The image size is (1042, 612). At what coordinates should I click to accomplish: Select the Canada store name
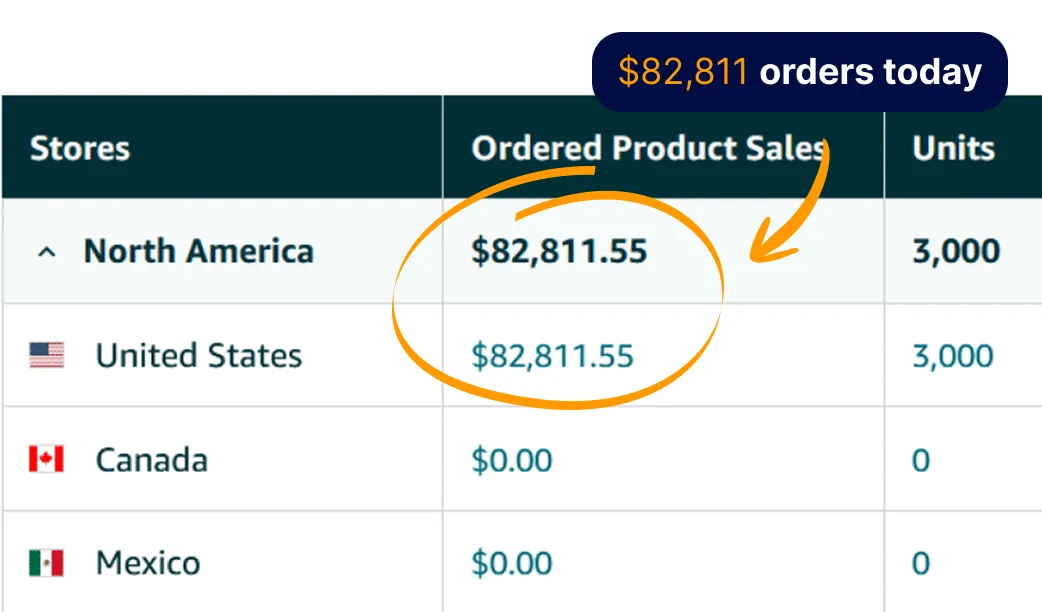152,460
